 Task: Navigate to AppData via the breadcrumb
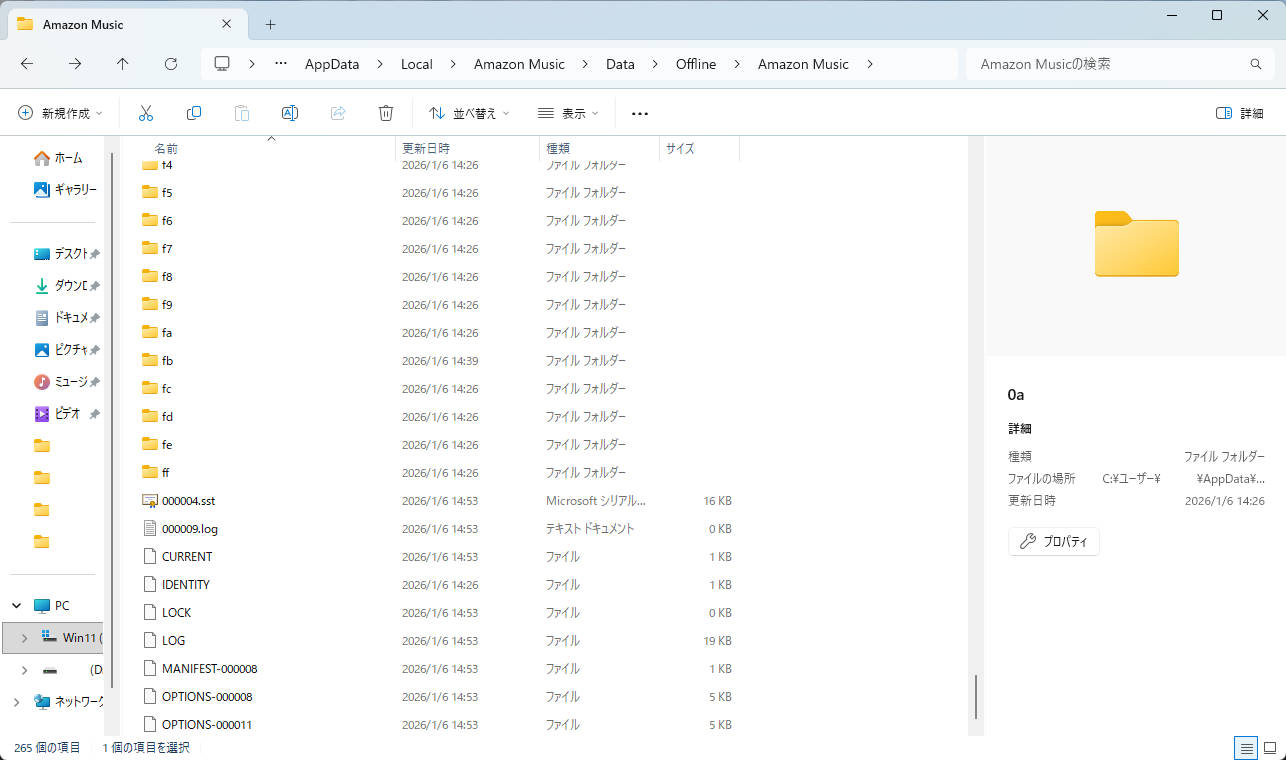(331, 63)
